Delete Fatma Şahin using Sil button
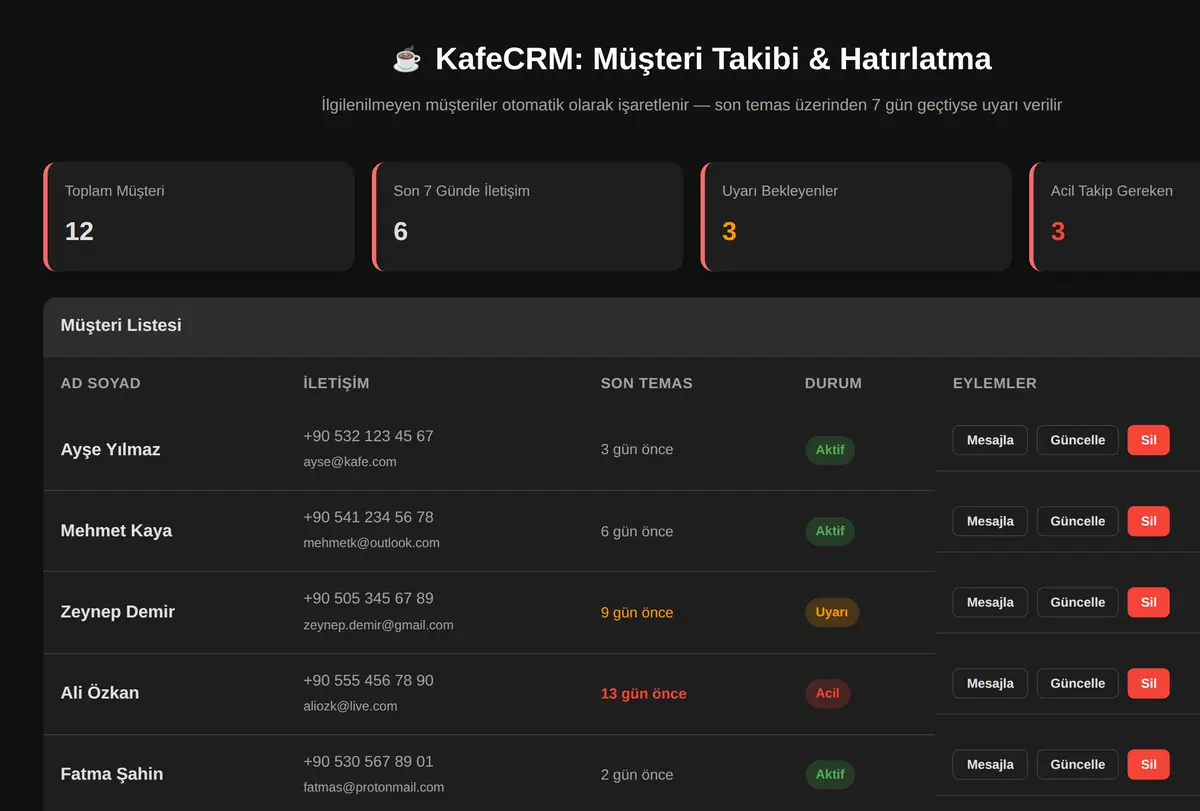The height and width of the screenshot is (811, 1200). point(1148,764)
